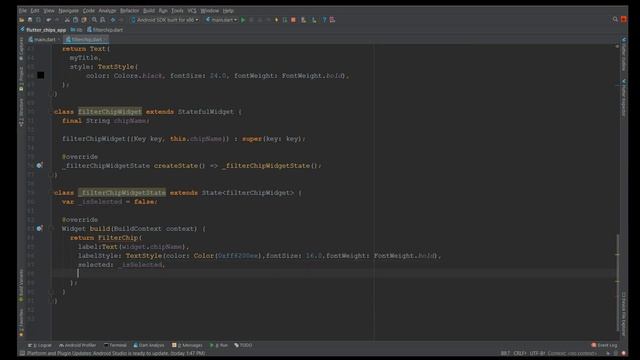
Task: Open the Favorites side tab
Action: (21, 322)
